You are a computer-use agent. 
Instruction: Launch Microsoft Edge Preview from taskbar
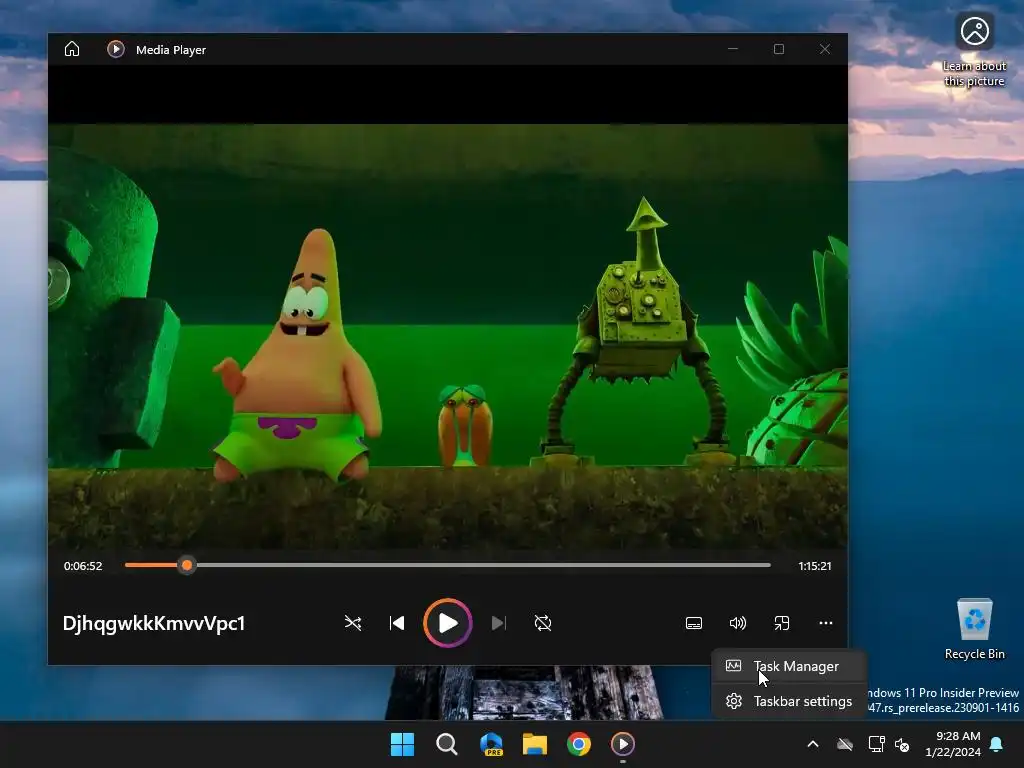(x=491, y=744)
